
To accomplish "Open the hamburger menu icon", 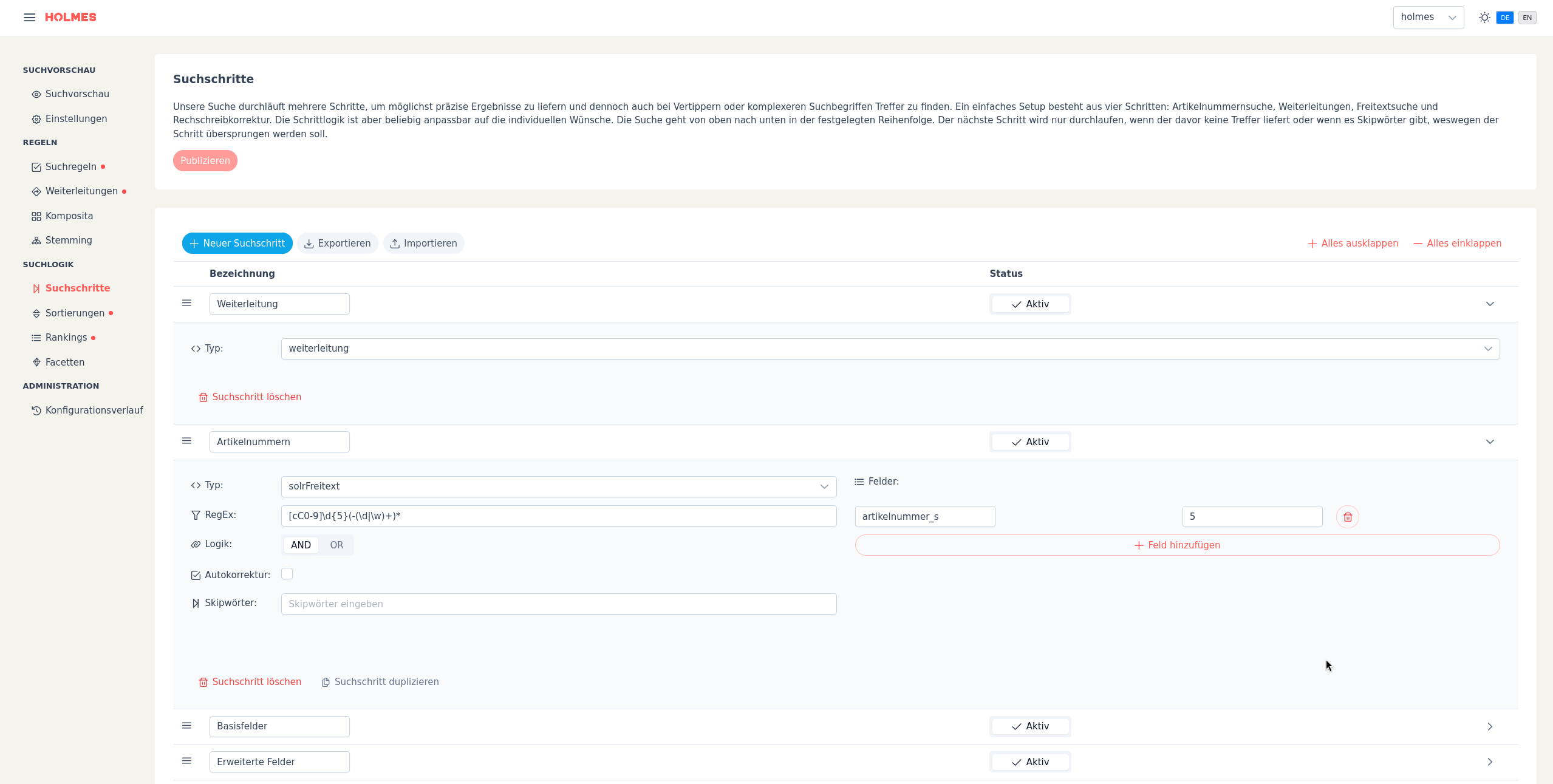I will click(x=29, y=17).
